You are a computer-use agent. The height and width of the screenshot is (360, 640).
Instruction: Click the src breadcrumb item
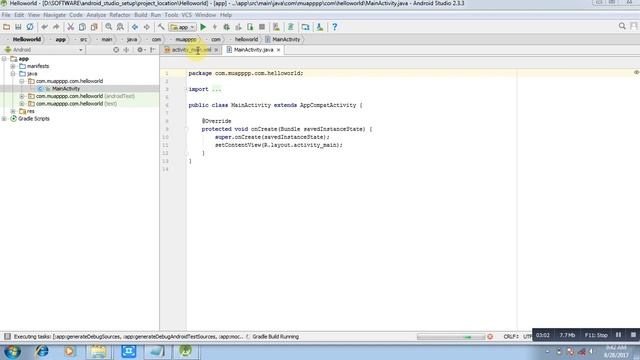pos(83,40)
